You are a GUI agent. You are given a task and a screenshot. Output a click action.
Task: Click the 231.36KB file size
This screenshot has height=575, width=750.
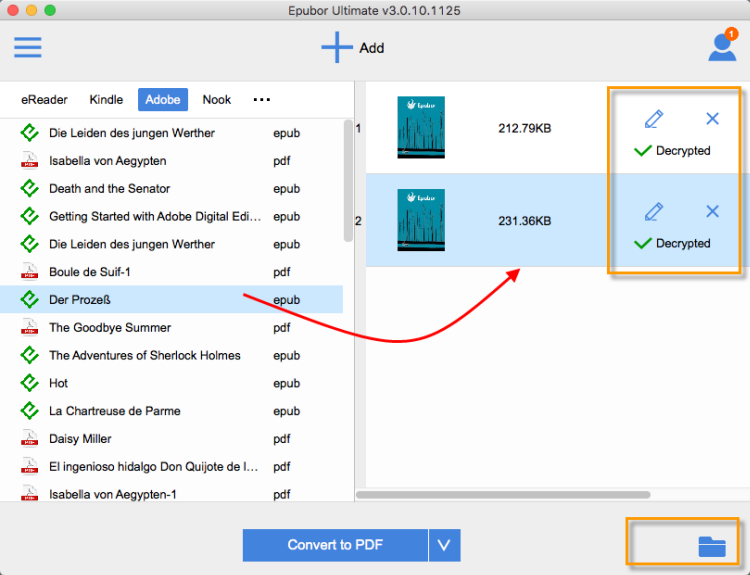(525, 221)
